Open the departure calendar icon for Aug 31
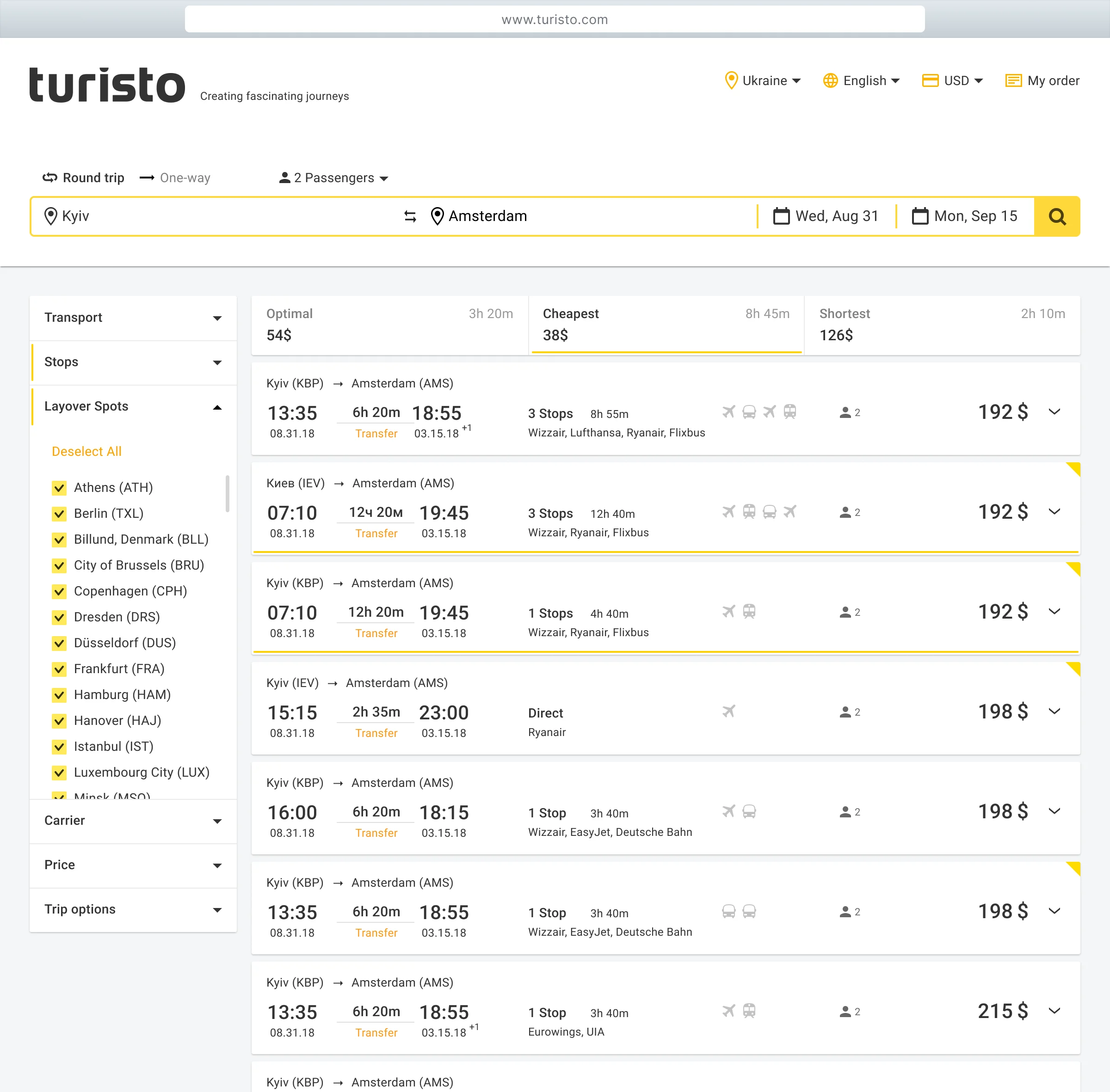This screenshot has height=1092, width=1110. pyautogui.click(x=781, y=215)
